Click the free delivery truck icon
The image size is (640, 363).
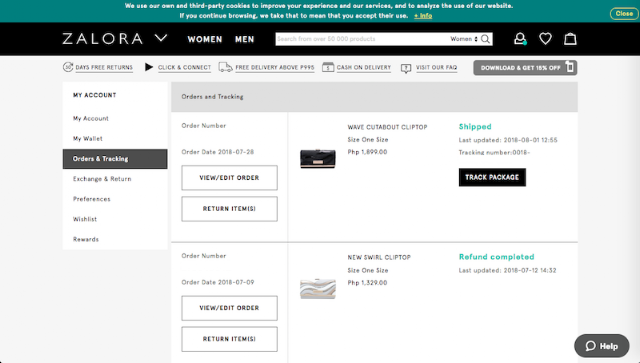(x=225, y=67)
